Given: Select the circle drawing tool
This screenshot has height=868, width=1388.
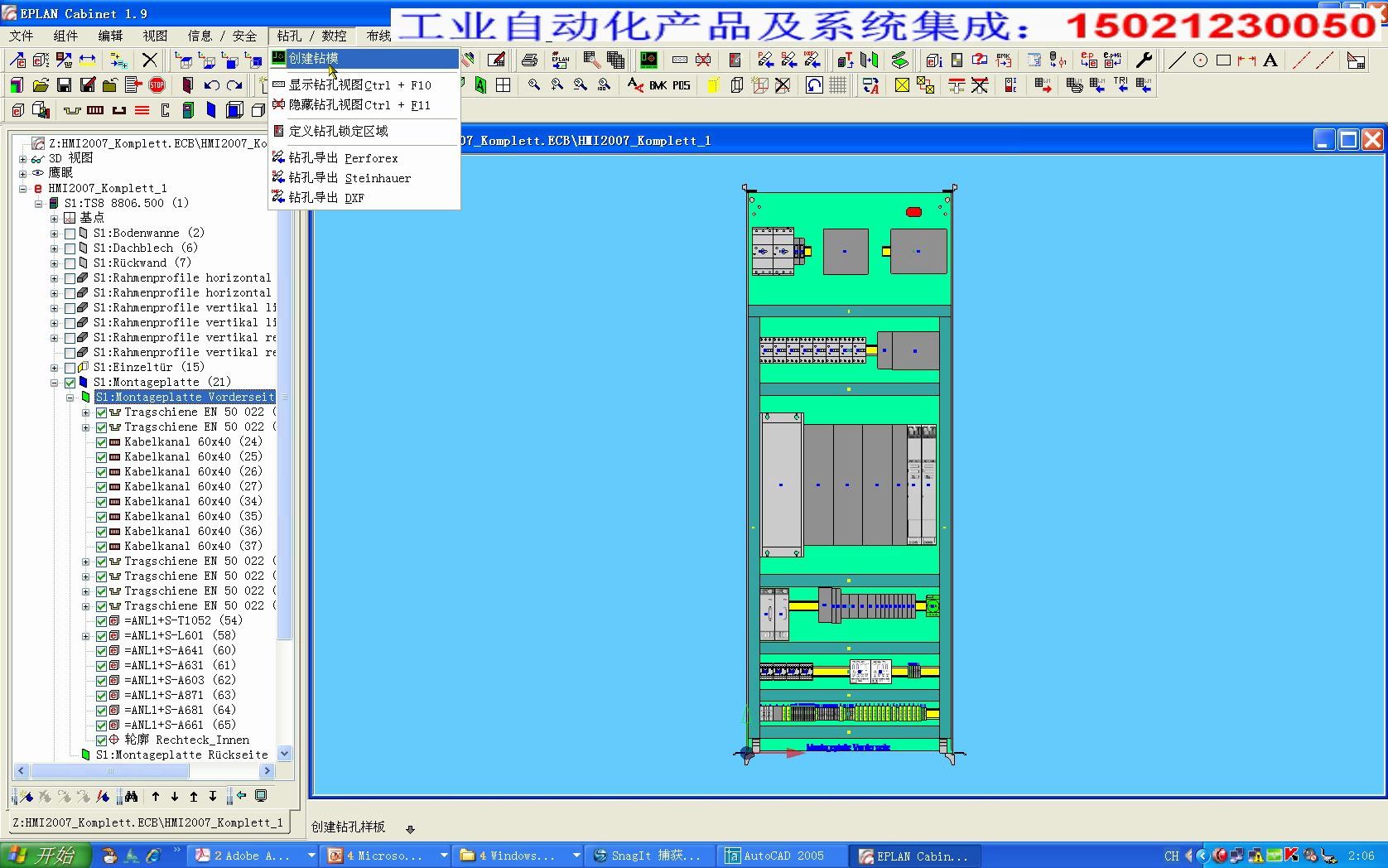Looking at the screenshot, I should pyautogui.click(x=1200, y=60).
